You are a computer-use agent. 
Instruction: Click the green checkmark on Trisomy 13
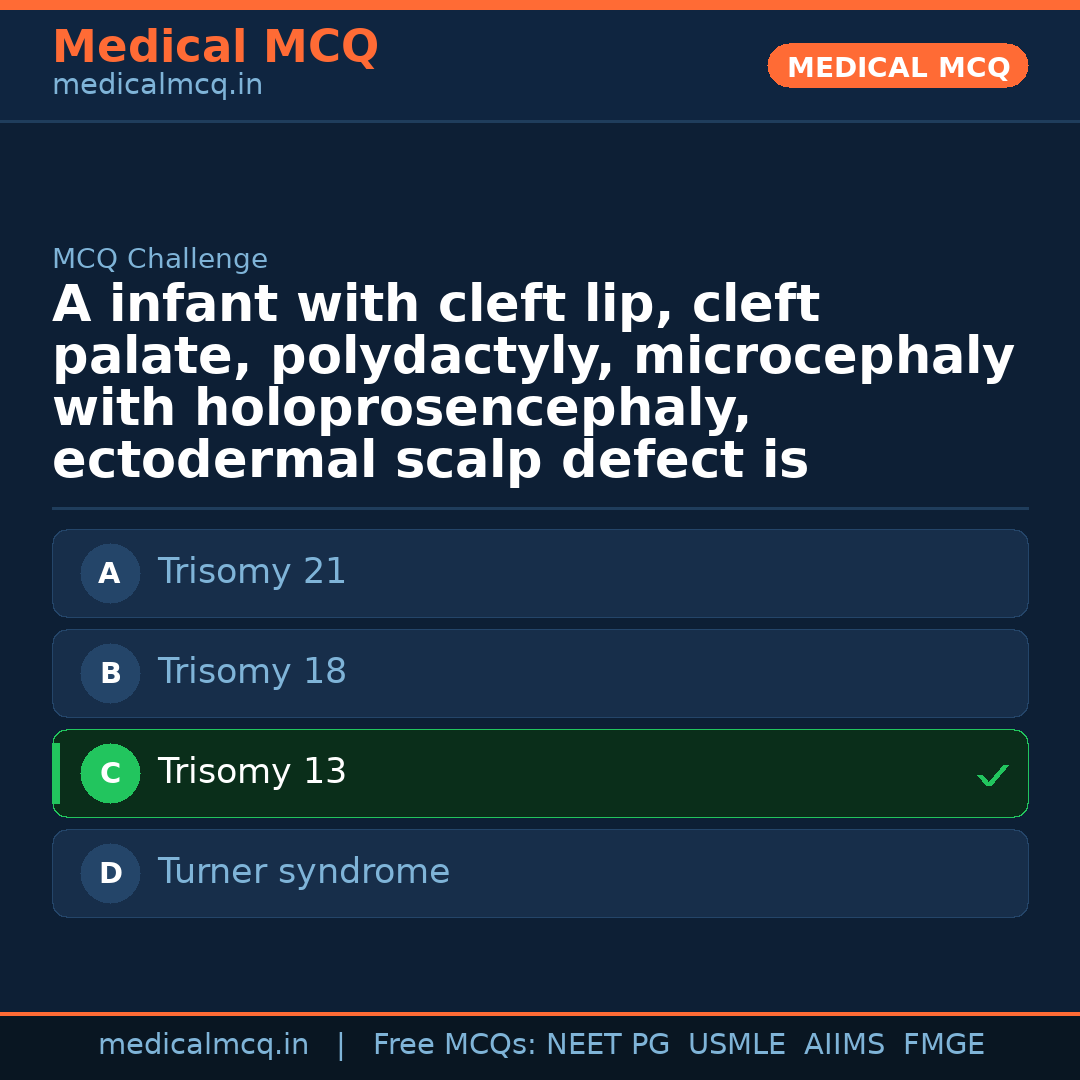click(992, 775)
